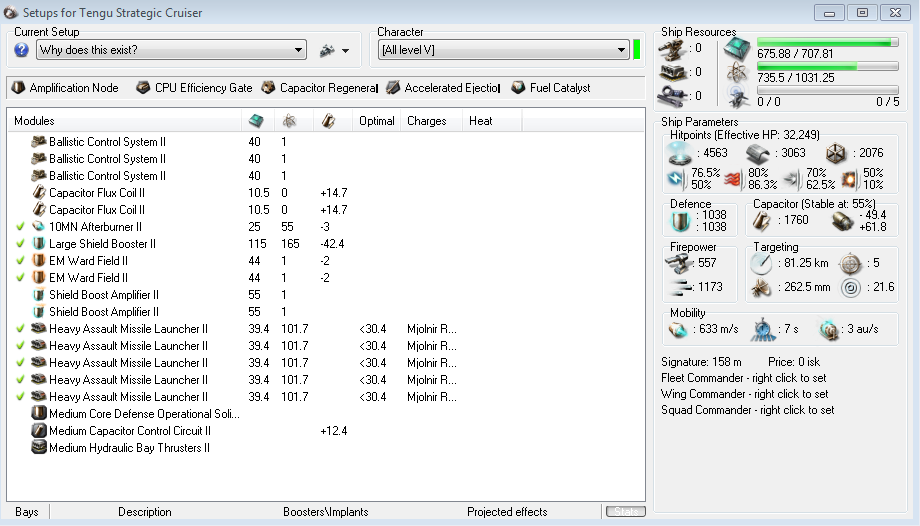Screen dimensions: 920x526
Task: Click the help question mark icon
Action: click(x=21, y=50)
